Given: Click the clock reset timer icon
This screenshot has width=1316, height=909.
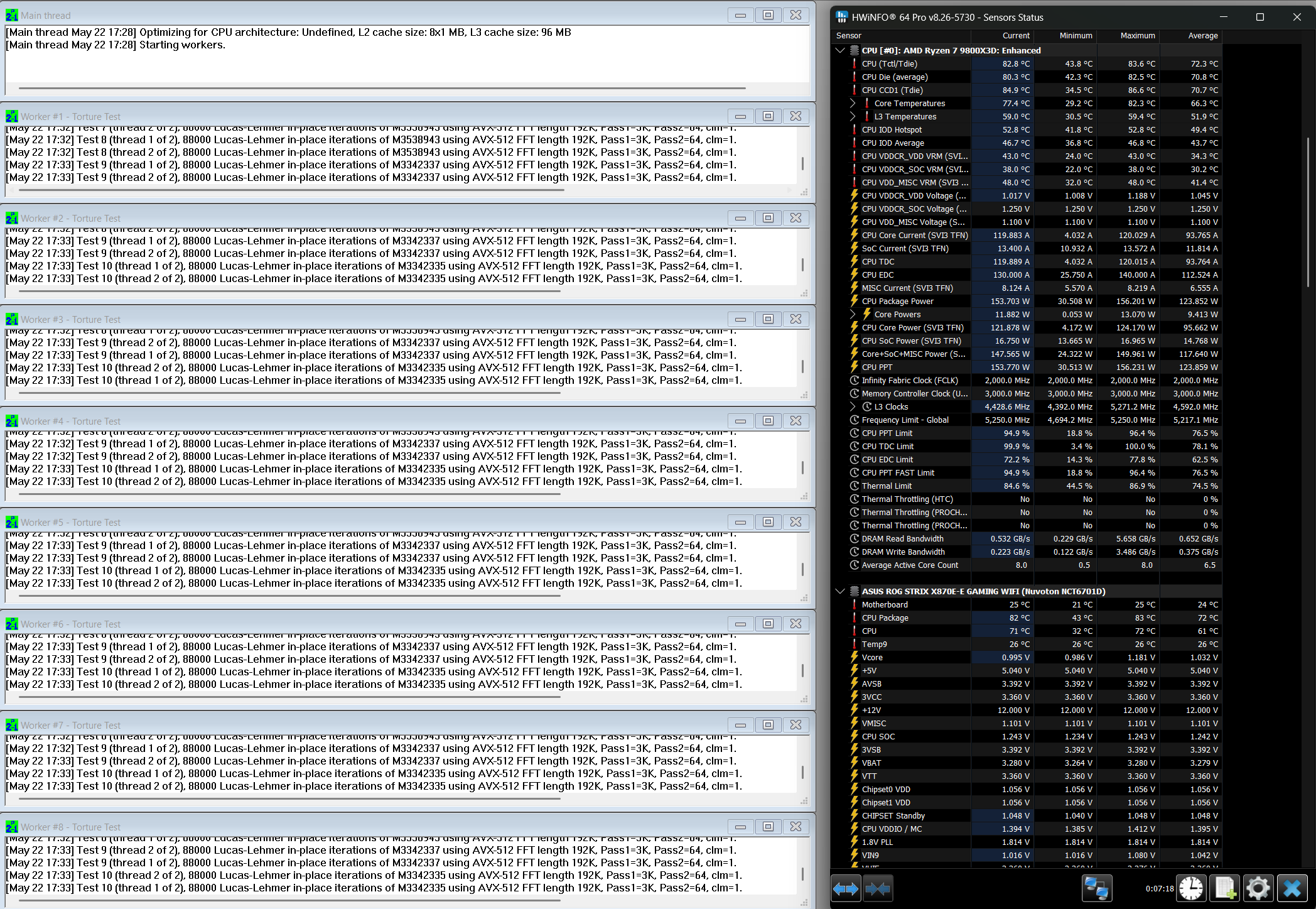Looking at the screenshot, I should coord(1191,888).
